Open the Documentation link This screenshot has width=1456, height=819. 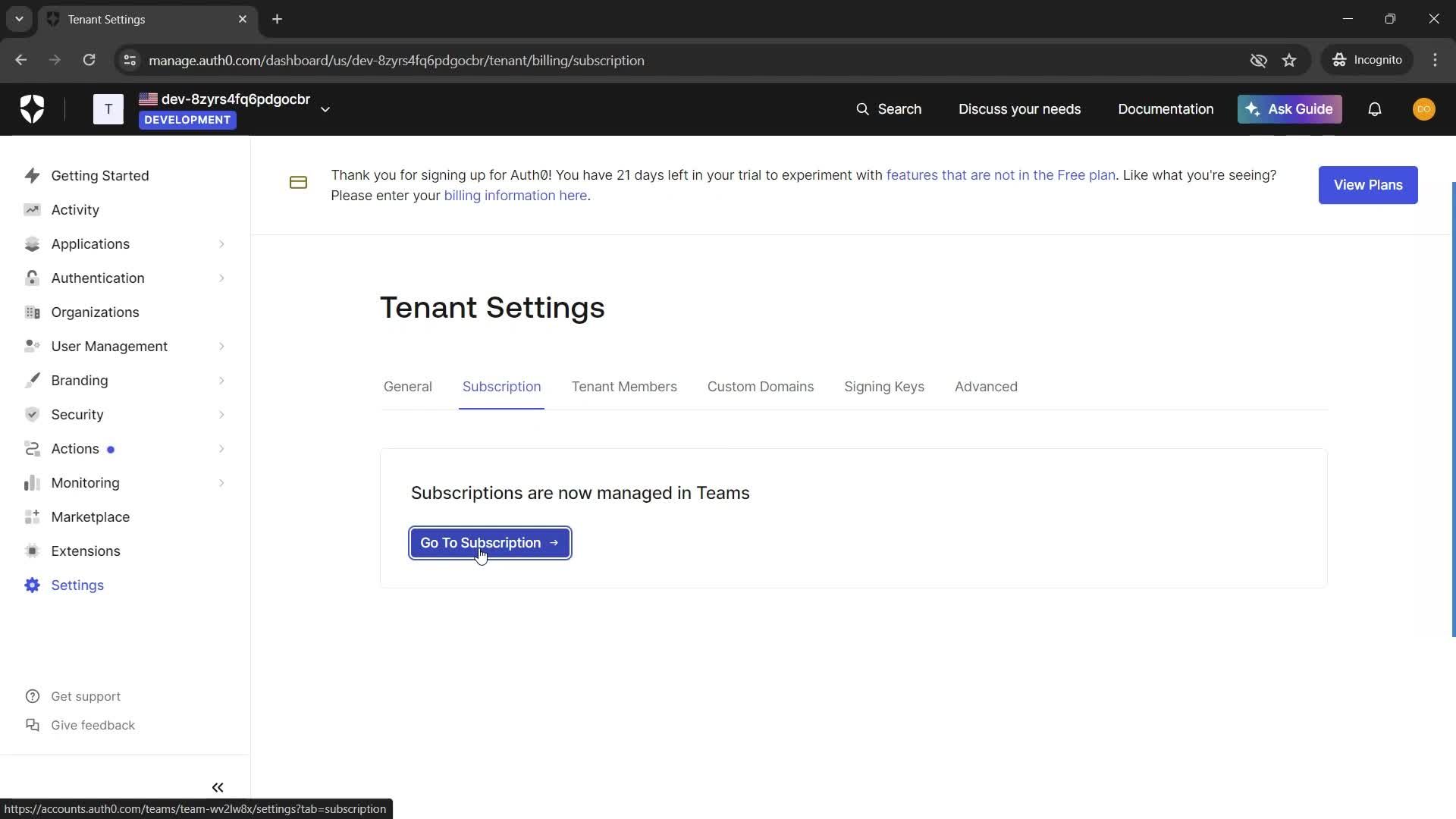1165,109
